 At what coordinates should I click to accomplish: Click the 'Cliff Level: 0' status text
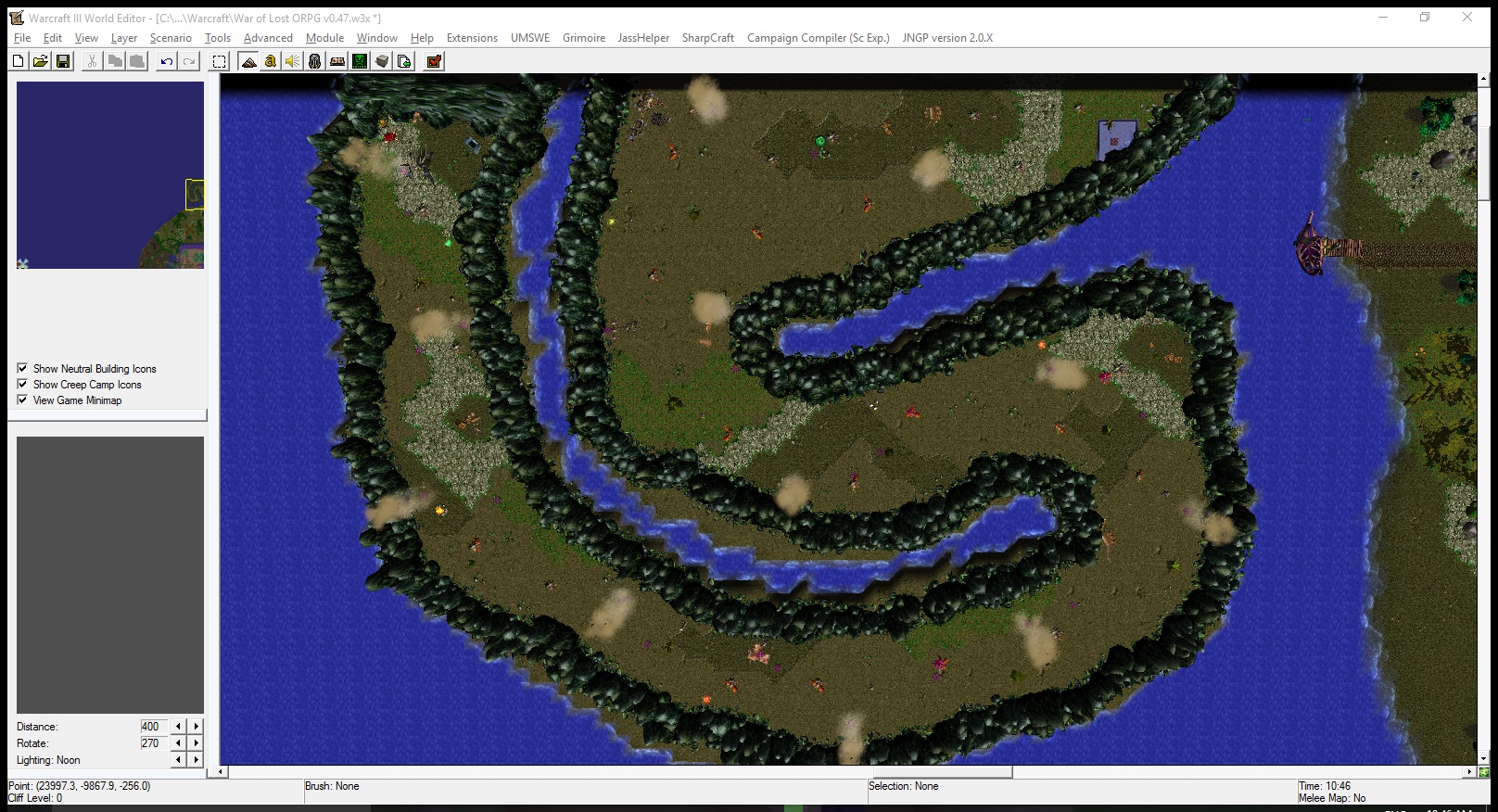point(35,798)
